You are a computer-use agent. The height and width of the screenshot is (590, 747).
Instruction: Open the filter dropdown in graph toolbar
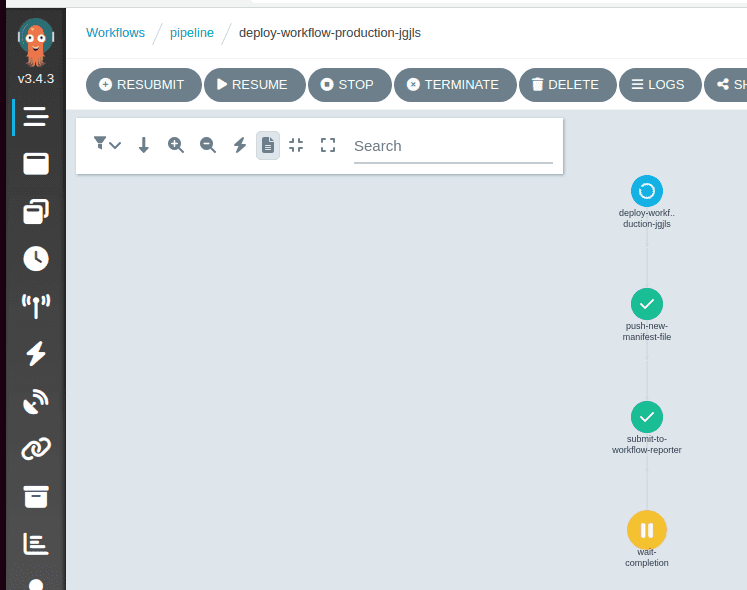106,145
